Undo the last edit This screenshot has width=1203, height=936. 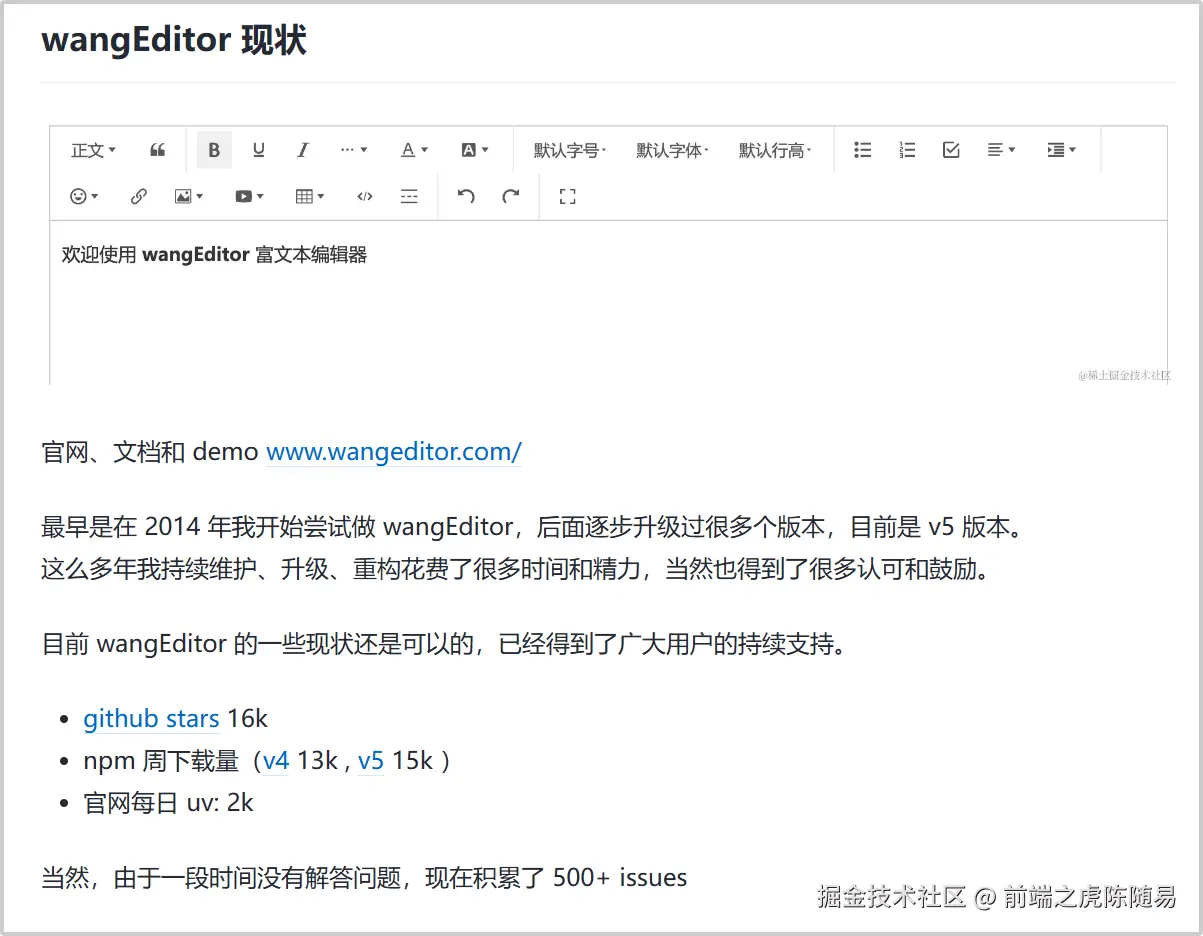coord(465,196)
